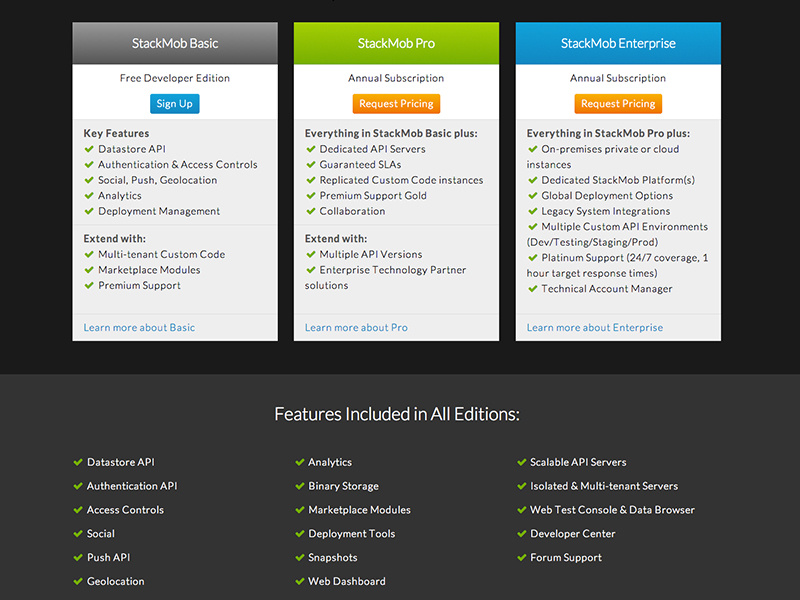Click 'Social' in all-editions list
The width and height of the screenshot is (800, 600).
click(101, 534)
